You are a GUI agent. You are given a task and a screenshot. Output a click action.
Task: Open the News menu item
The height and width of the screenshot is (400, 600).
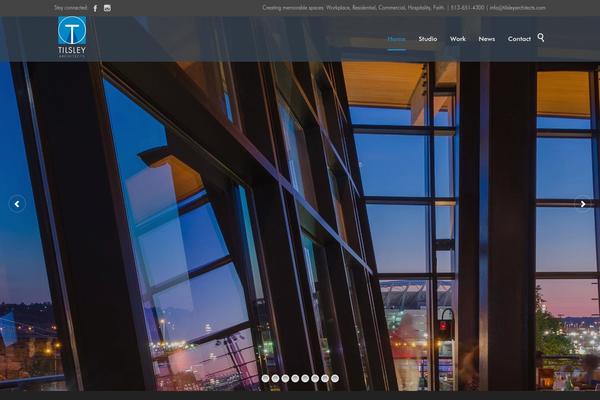[487, 39]
